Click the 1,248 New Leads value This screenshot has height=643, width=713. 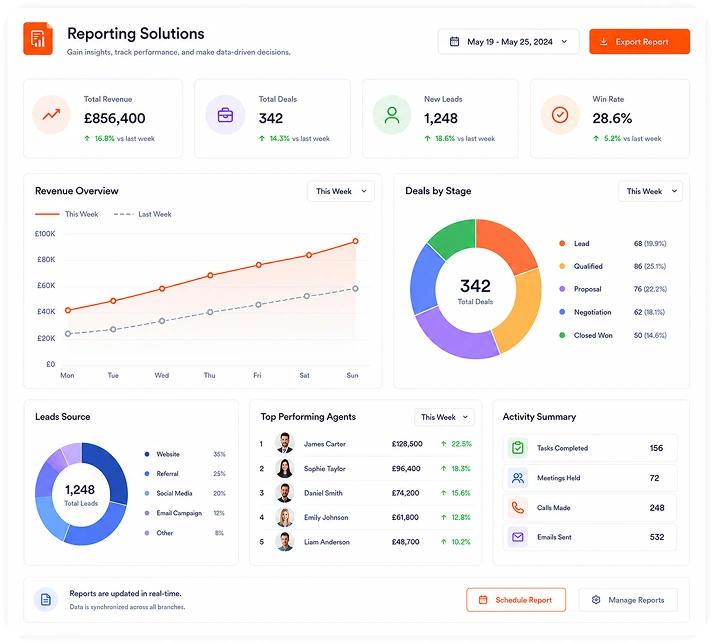pyautogui.click(x=441, y=118)
